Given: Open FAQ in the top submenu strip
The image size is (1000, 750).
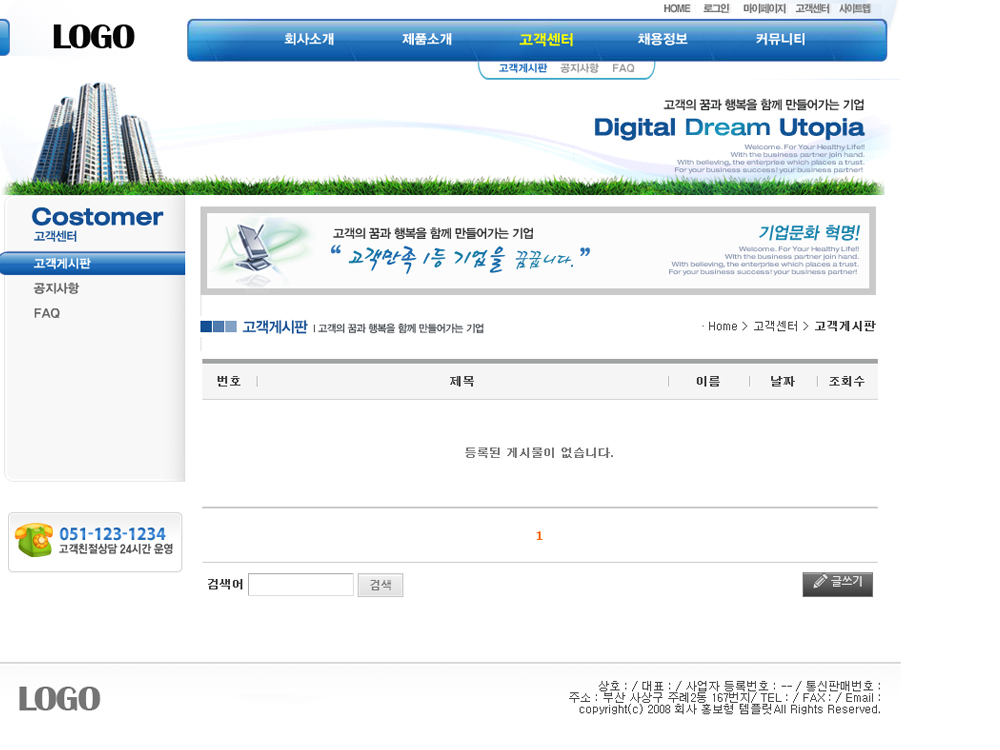Looking at the screenshot, I should tap(623, 68).
